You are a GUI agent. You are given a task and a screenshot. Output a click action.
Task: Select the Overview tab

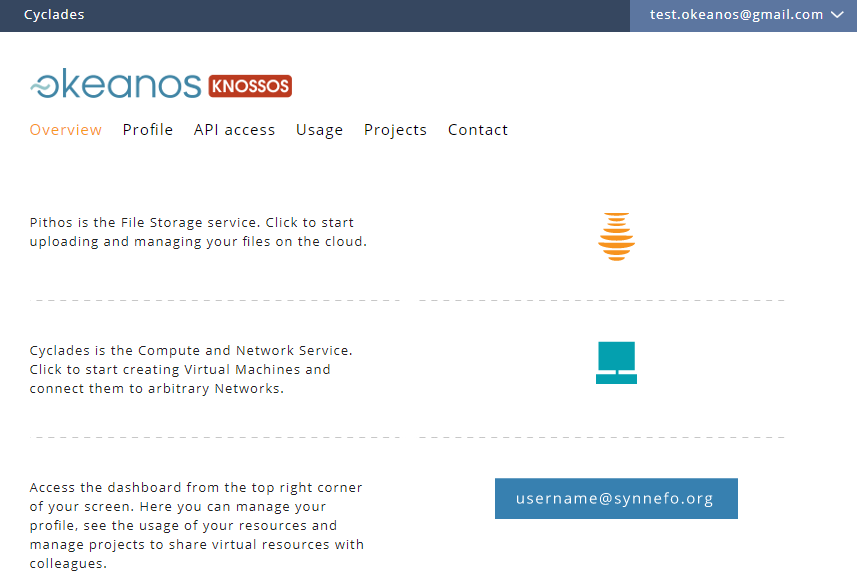(66, 129)
